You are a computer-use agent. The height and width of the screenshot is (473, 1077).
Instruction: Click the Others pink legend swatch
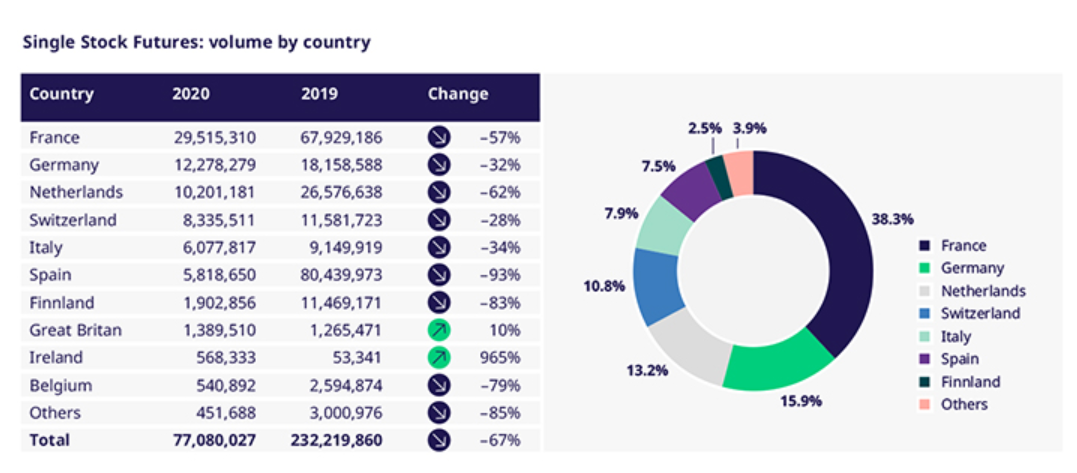[x=925, y=405]
